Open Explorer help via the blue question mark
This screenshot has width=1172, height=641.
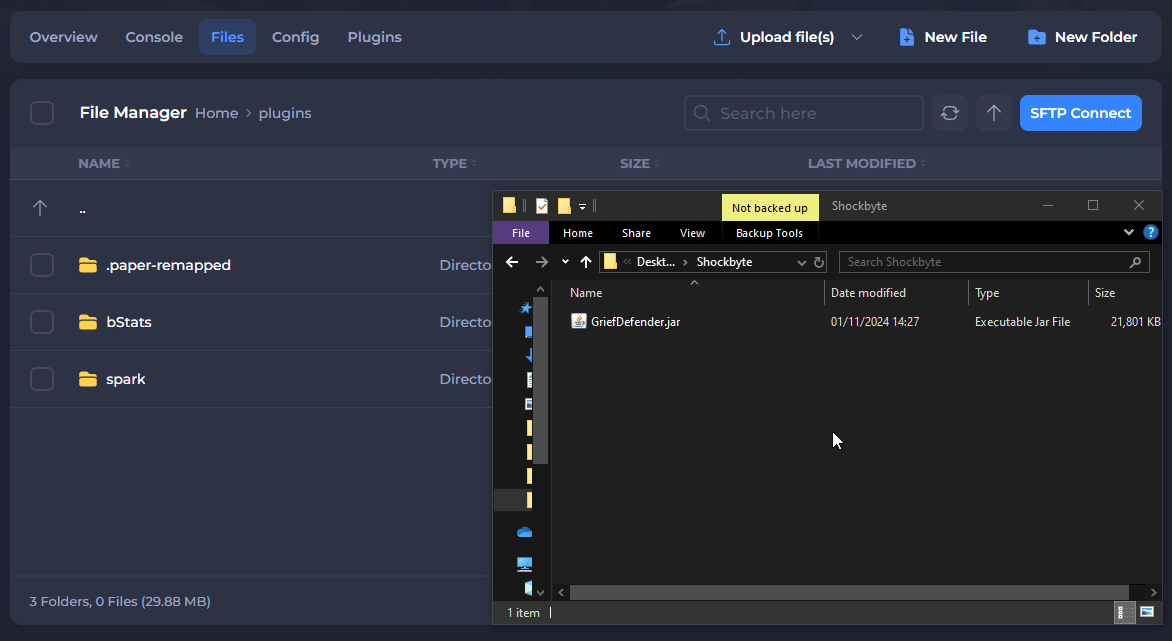(x=1151, y=232)
